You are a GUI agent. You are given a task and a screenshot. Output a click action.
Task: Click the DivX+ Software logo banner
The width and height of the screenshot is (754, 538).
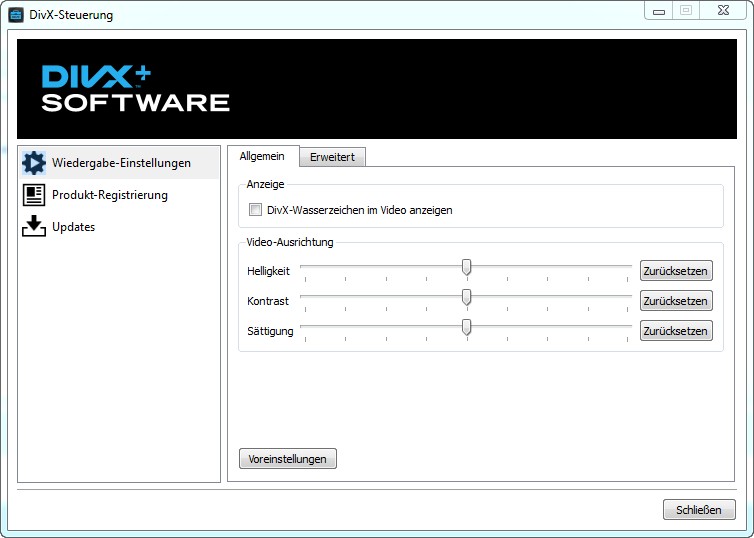(377, 89)
